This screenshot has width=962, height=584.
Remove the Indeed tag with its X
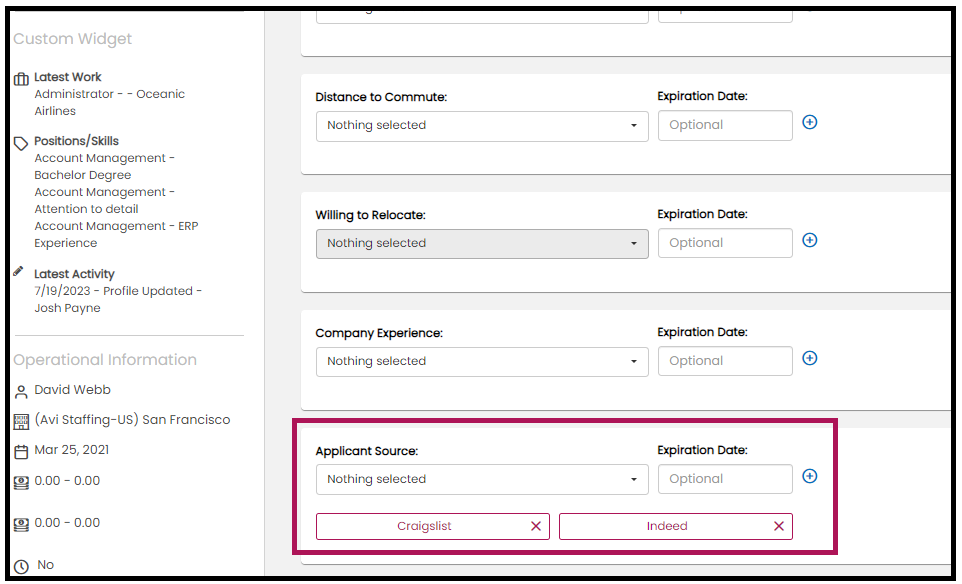click(x=779, y=526)
